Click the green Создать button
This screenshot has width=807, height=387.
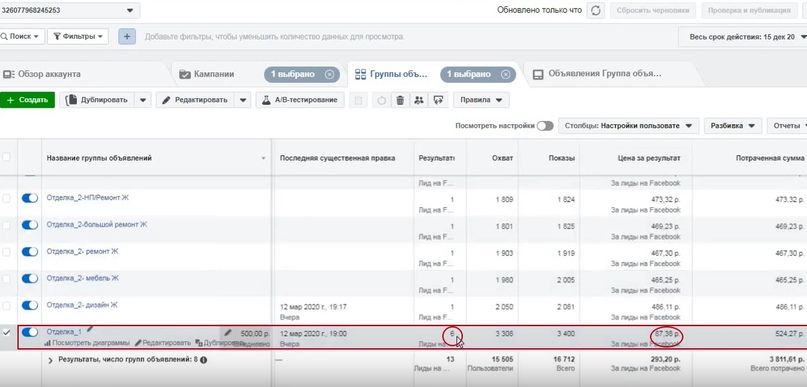click(x=27, y=100)
